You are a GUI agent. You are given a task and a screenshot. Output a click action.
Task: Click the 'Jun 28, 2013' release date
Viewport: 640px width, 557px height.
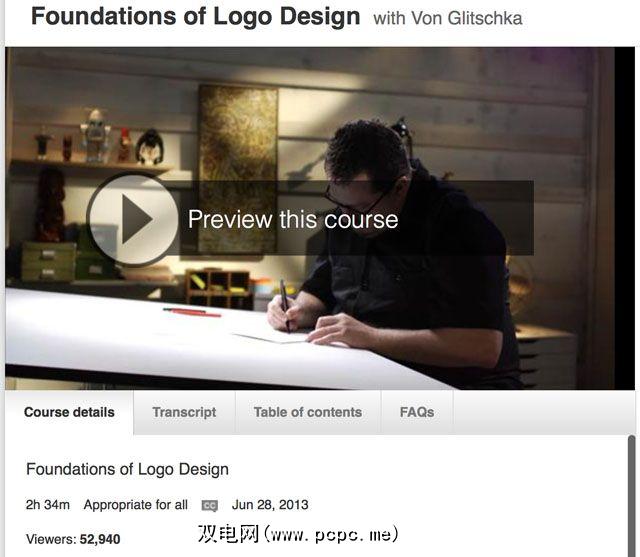(270, 505)
